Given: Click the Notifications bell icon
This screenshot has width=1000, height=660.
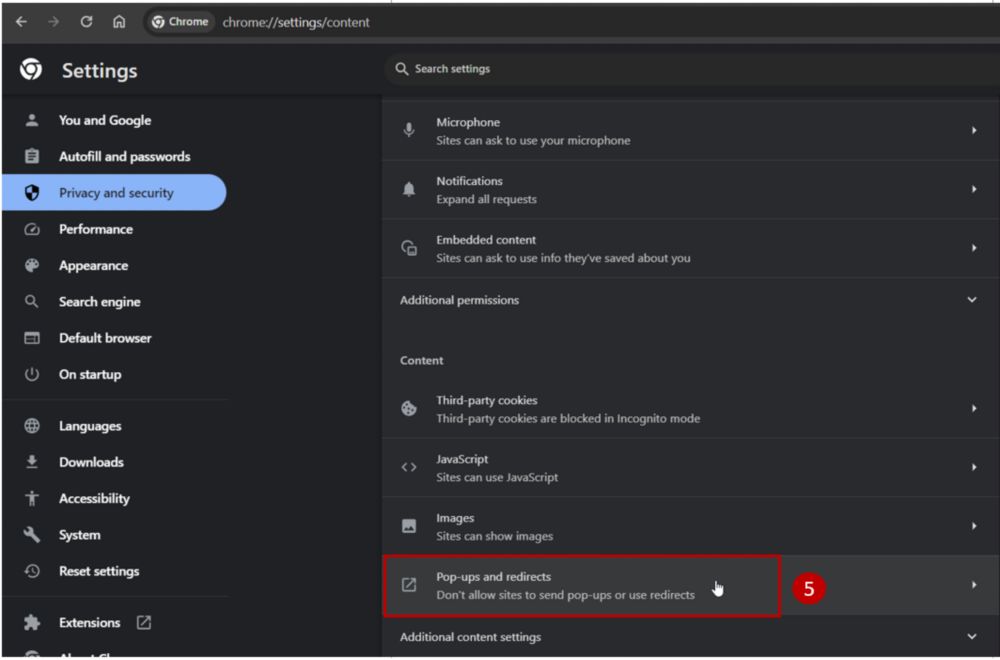Looking at the screenshot, I should [x=409, y=190].
